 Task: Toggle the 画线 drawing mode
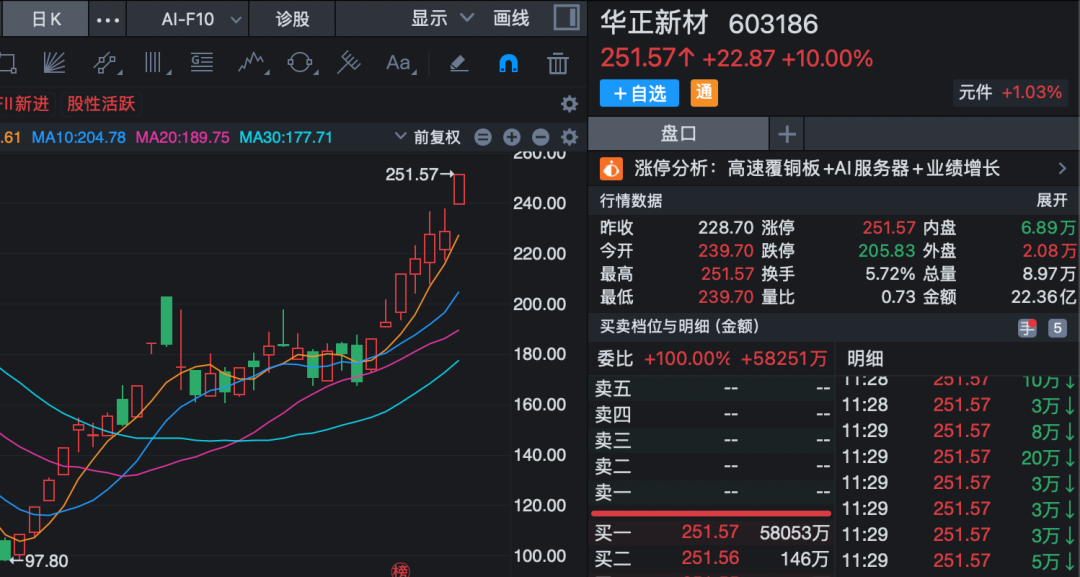(511, 18)
